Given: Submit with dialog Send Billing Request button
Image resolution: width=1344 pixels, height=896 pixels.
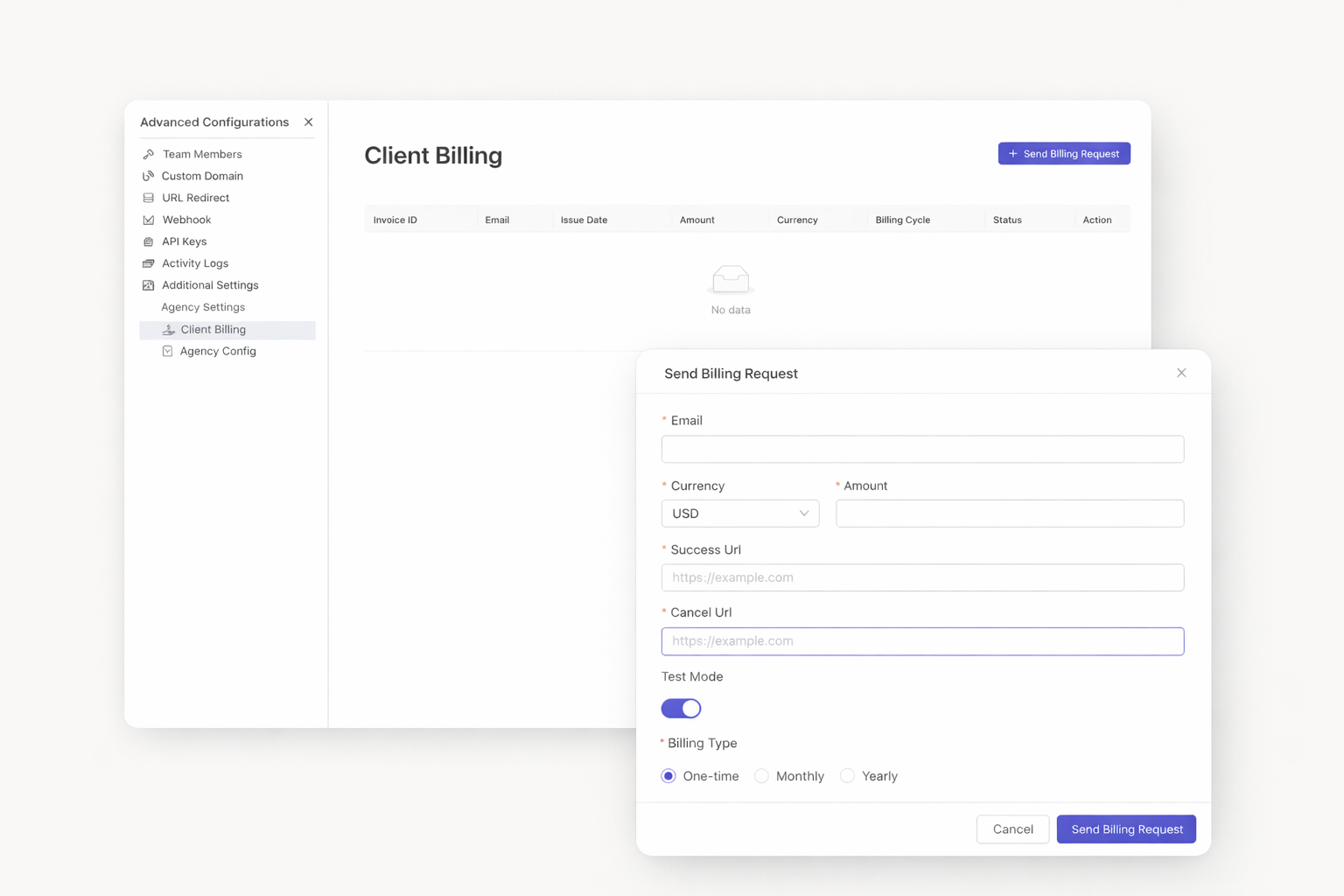Looking at the screenshot, I should pos(1126,829).
